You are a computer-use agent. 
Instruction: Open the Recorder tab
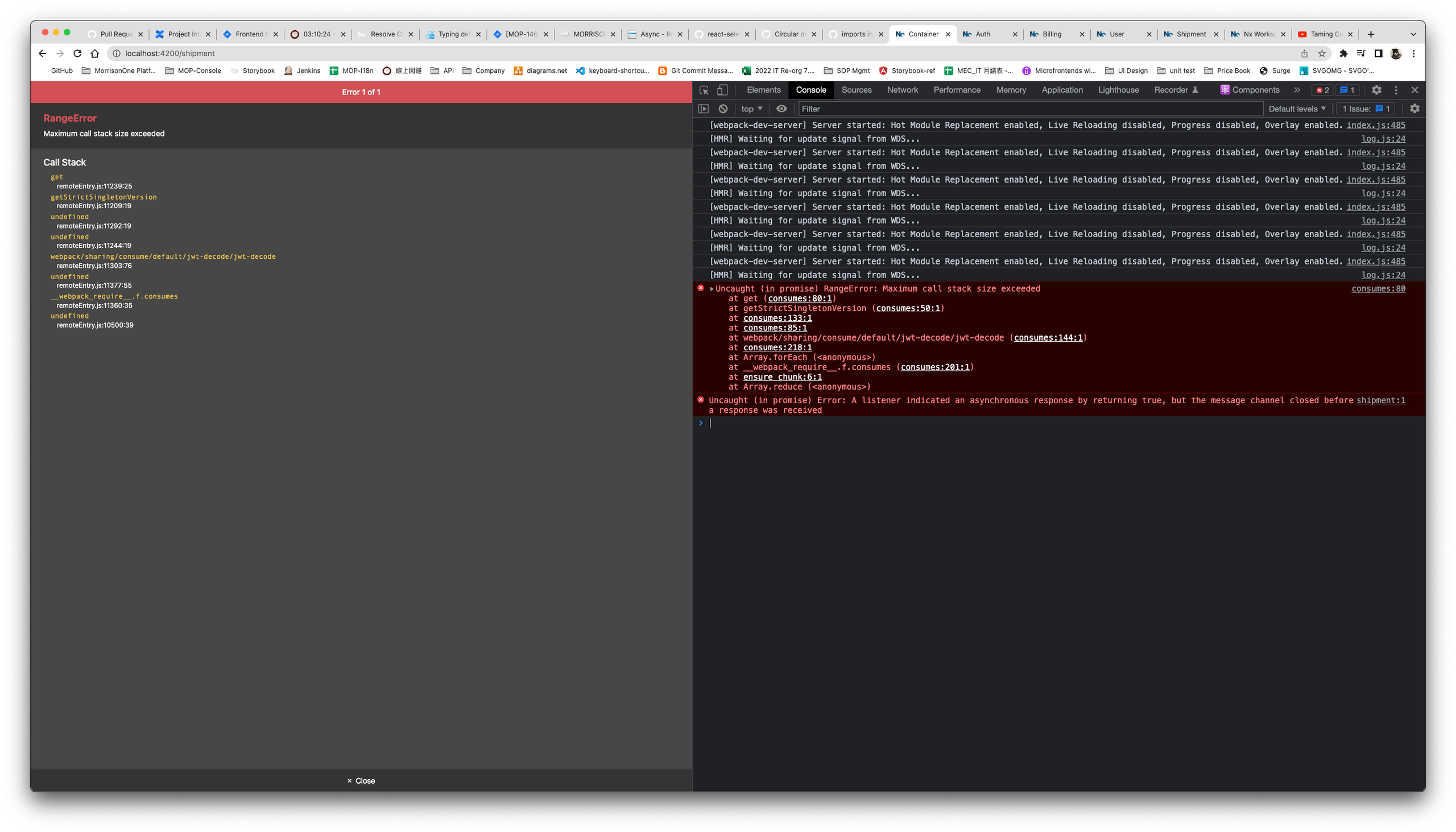(1176, 90)
